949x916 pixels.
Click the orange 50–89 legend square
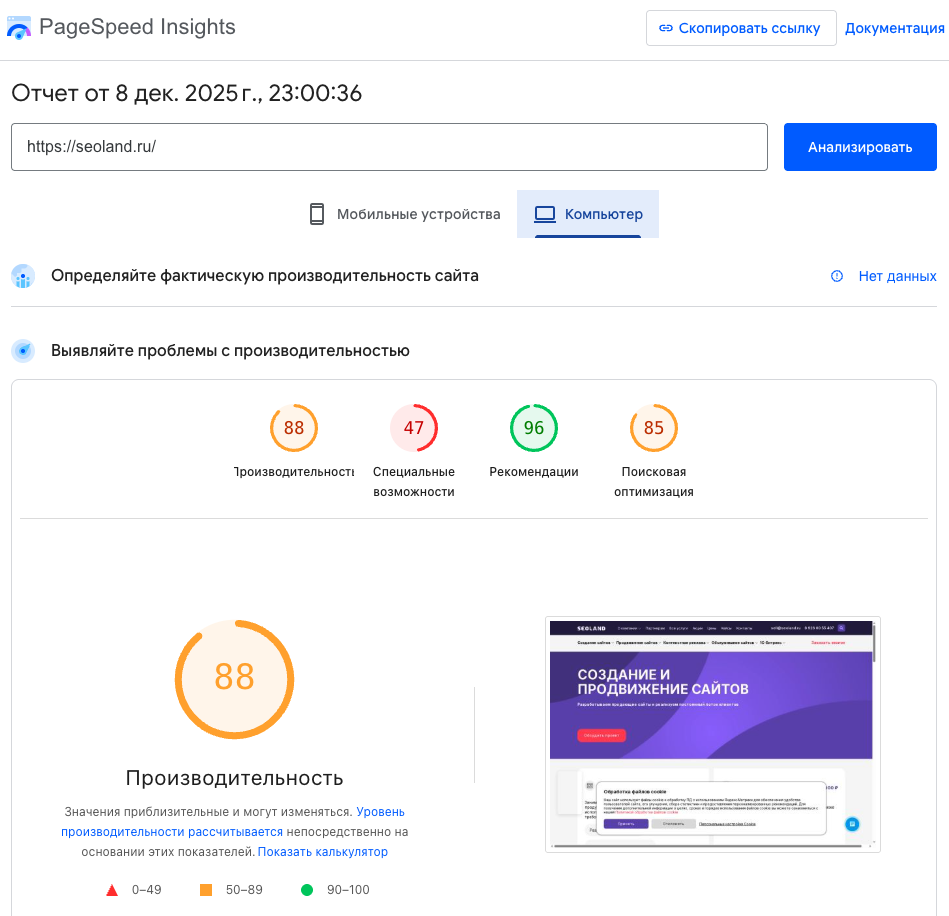click(x=208, y=888)
